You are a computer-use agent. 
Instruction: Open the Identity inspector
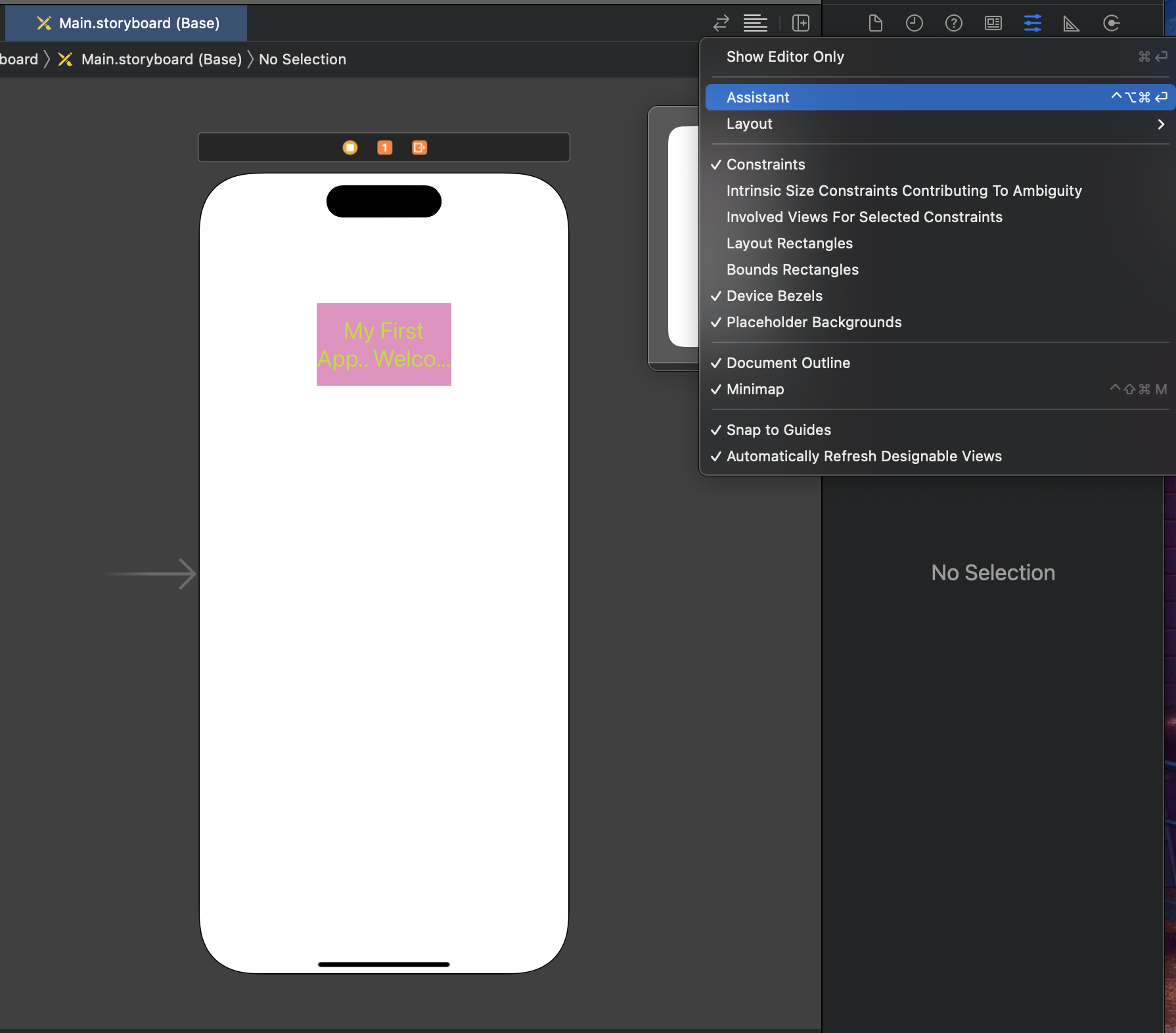click(x=993, y=23)
